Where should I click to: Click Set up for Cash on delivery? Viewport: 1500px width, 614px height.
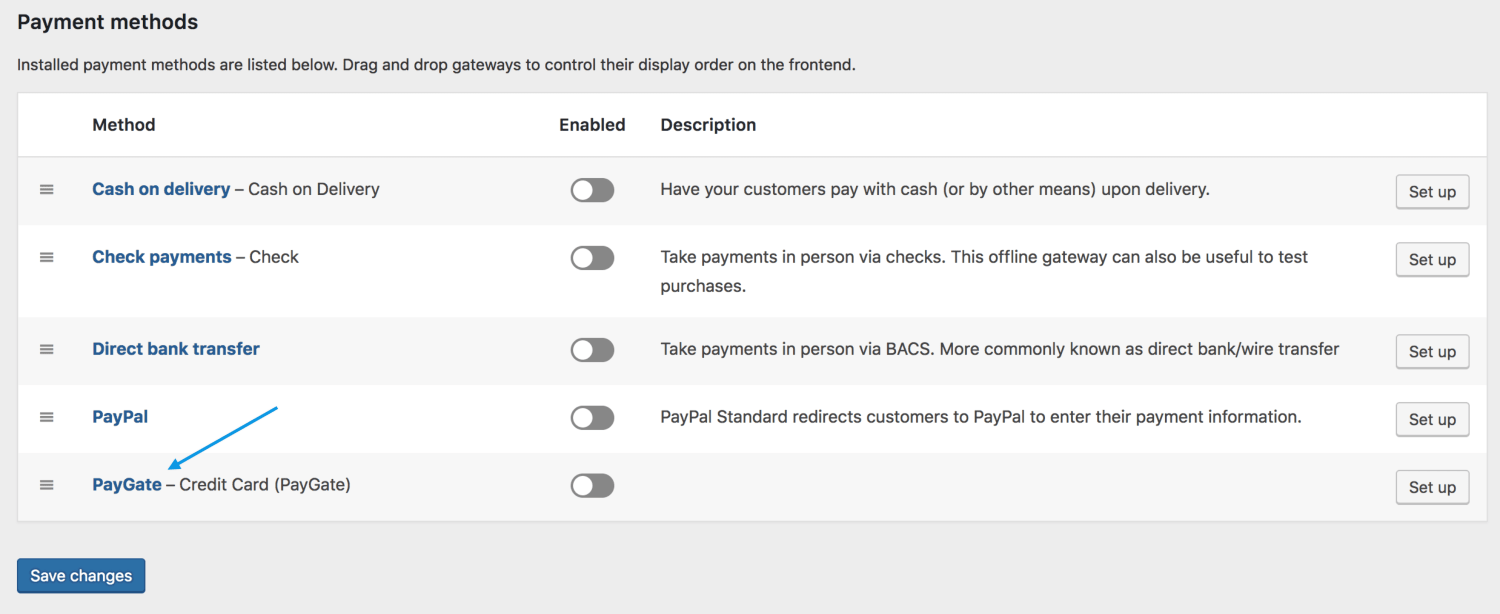tap(1432, 191)
